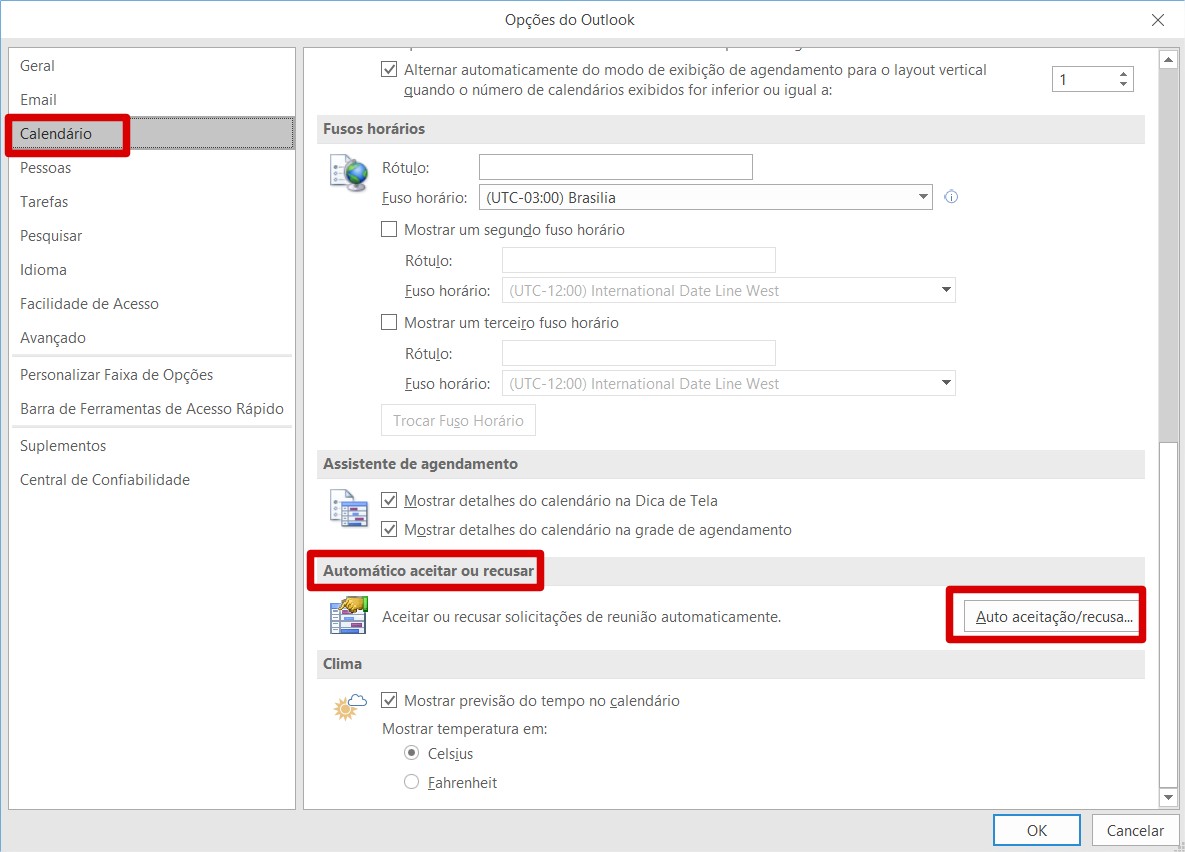The image size is (1185, 852).
Task: Click the globe time zone icon
Action: click(349, 172)
